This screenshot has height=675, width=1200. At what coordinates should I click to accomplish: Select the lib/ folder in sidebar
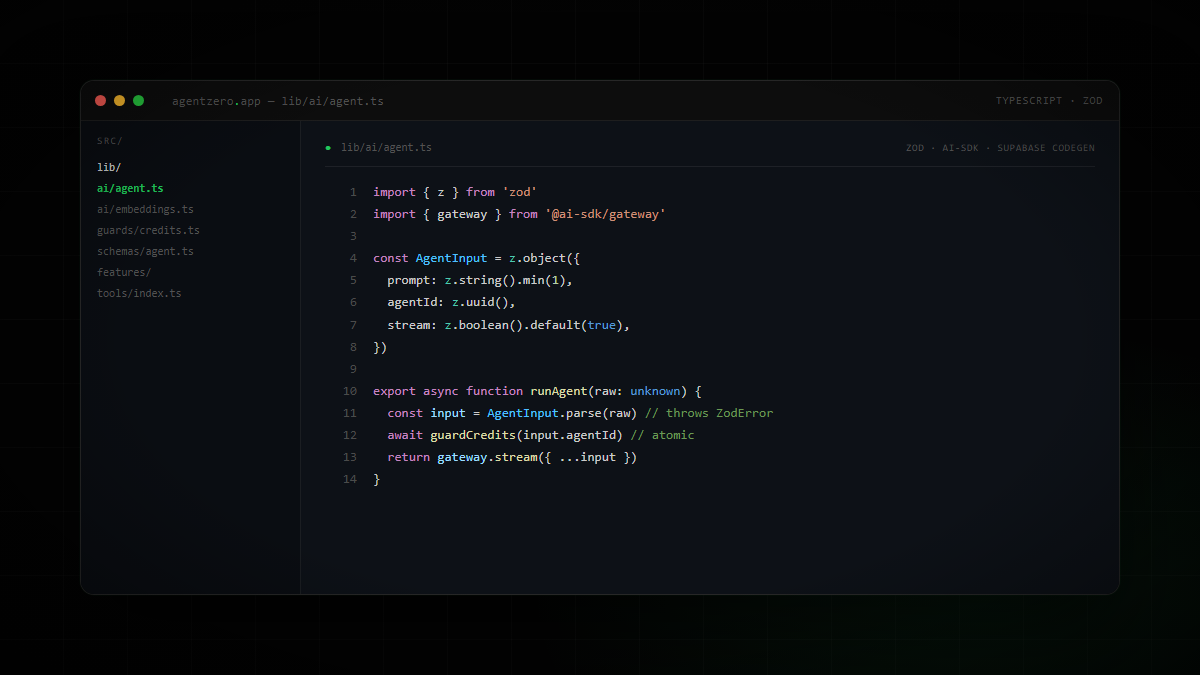point(109,167)
